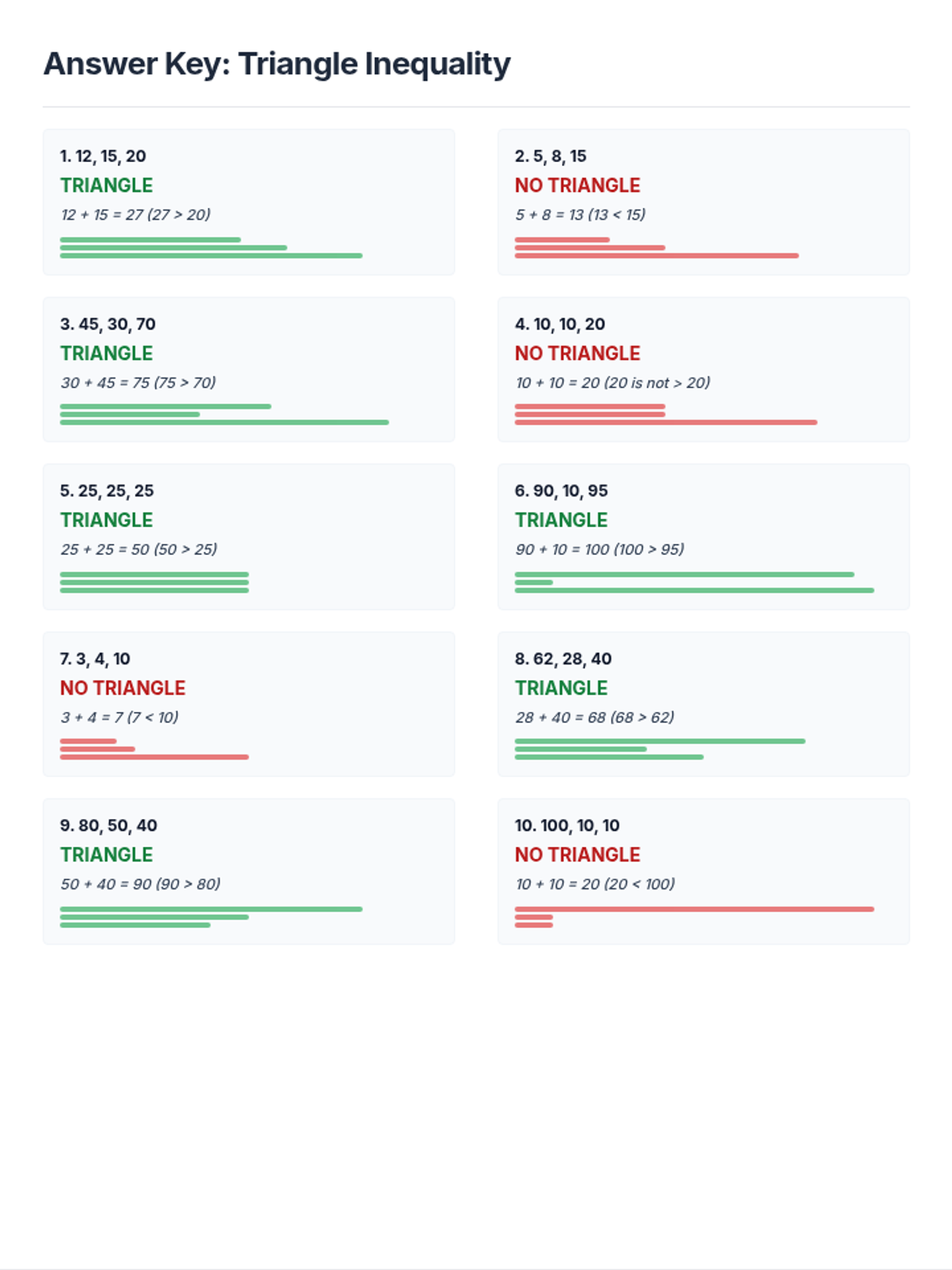Click NO TRIANGLE answer for problem 2
The height and width of the screenshot is (1270, 952).
coord(577,186)
